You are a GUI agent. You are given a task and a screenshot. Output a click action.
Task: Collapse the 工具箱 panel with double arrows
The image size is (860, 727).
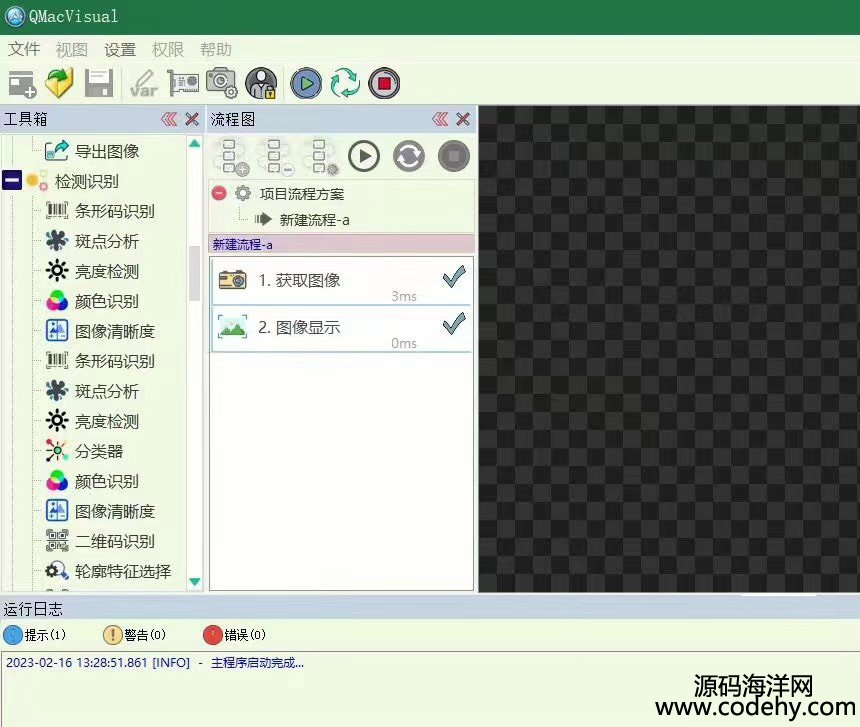point(169,119)
